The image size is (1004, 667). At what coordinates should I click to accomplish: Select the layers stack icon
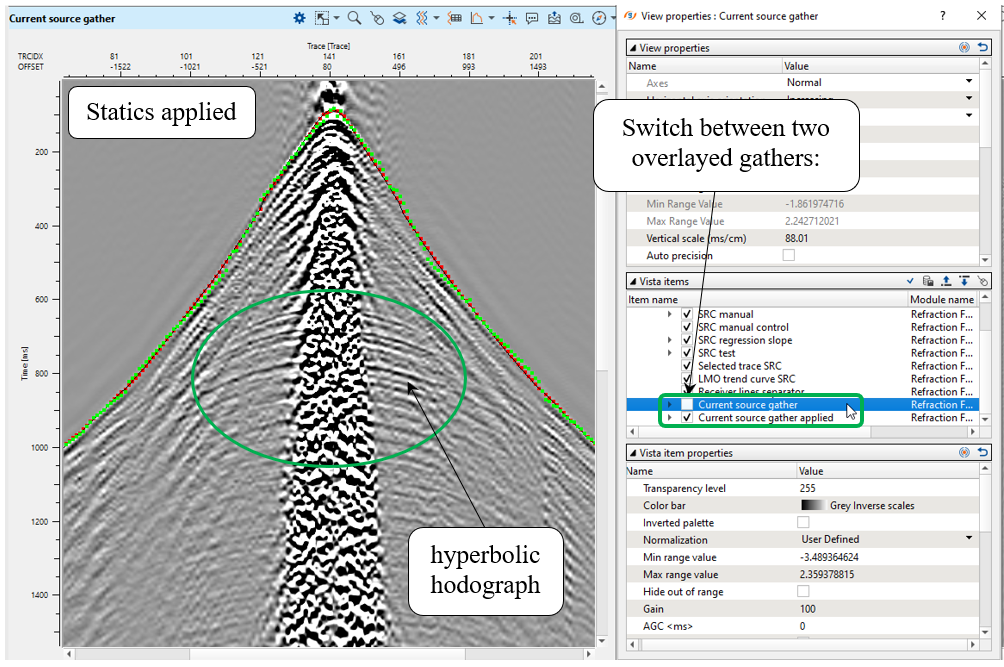tap(398, 18)
